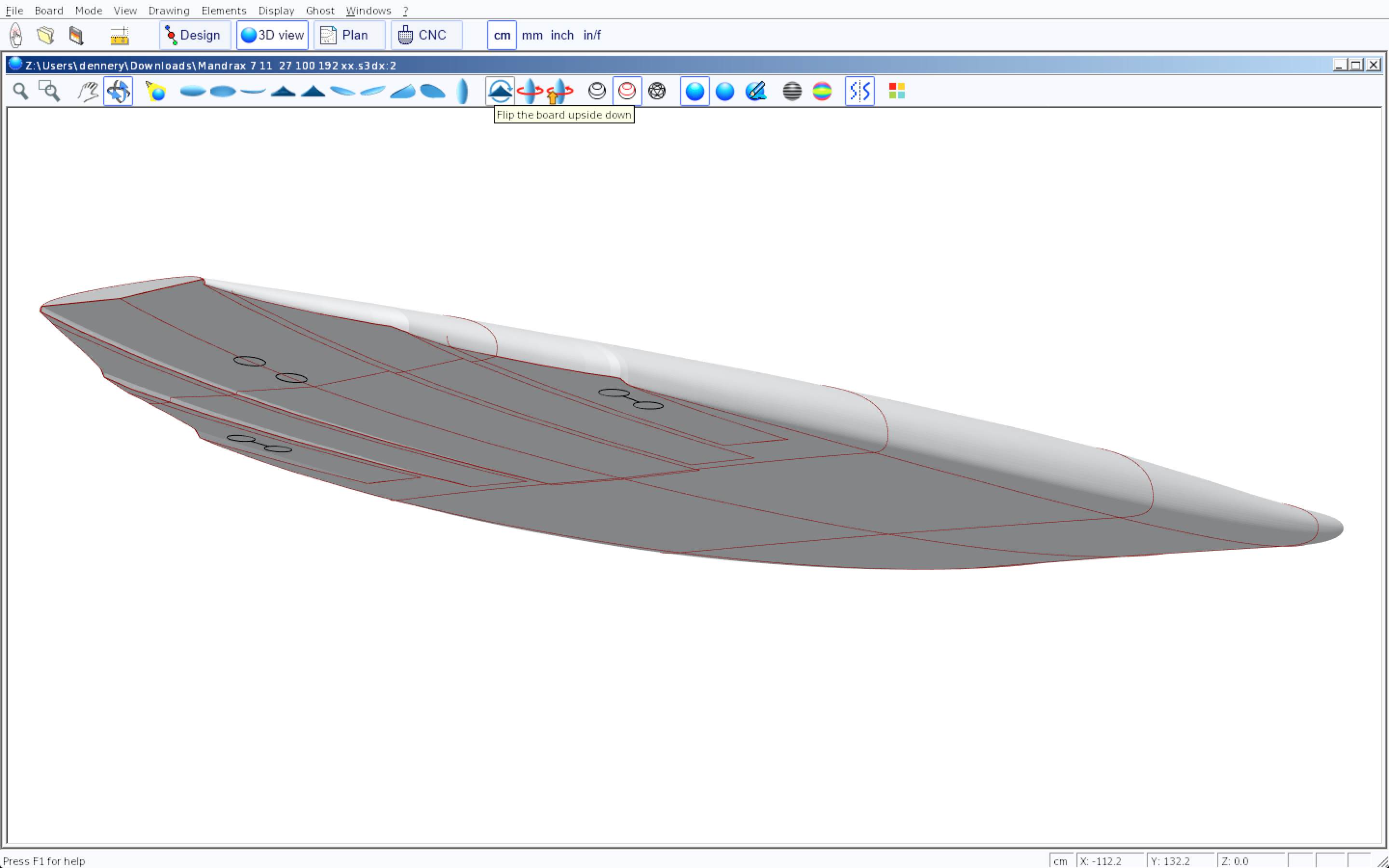
Task: Click the rainbow-striped sphere rendering icon
Action: [x=822, y=91]
